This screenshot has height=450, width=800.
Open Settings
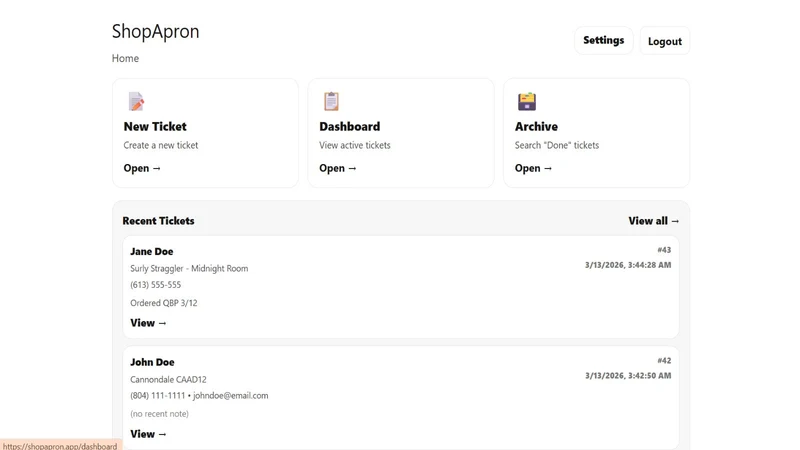pos(604,40)
